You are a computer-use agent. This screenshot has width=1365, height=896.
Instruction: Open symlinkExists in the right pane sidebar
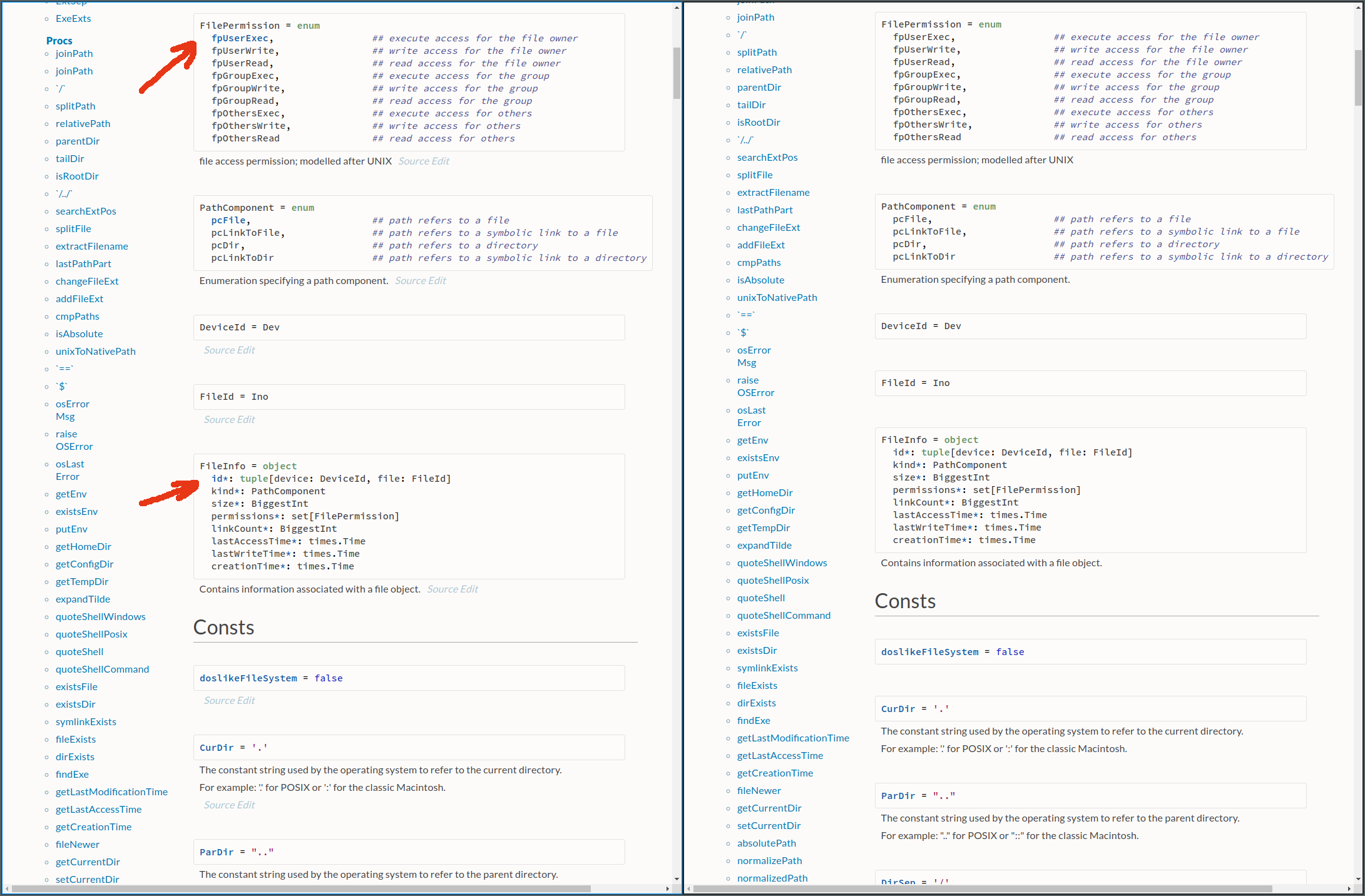tap(767, 668)
